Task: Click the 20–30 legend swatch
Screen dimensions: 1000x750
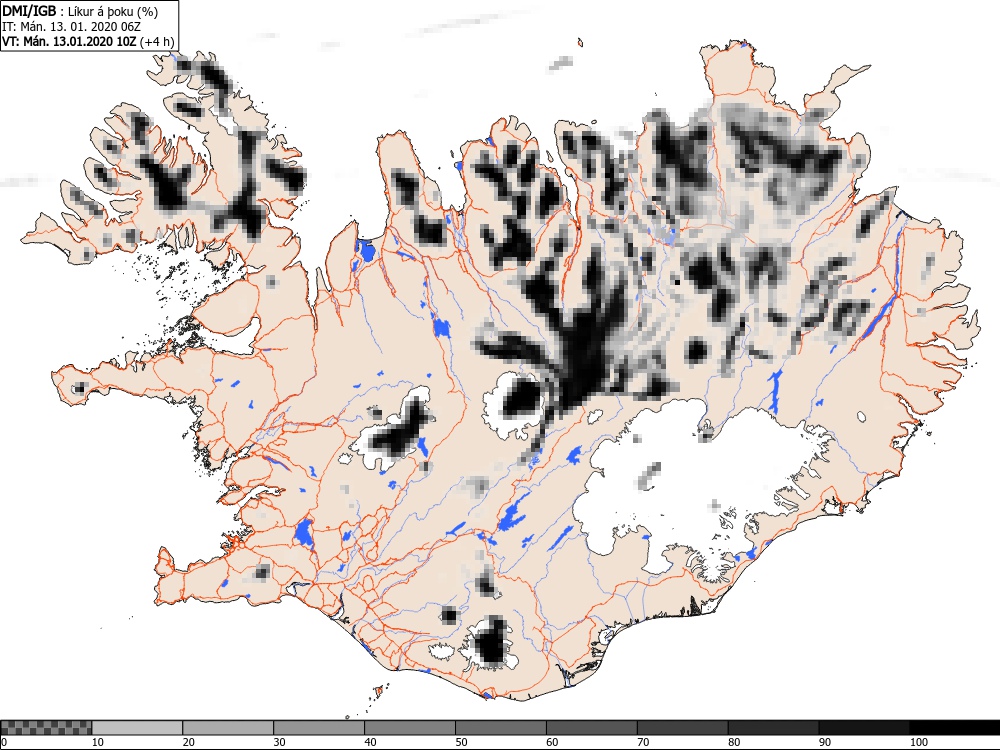Action: click(228, 728)
